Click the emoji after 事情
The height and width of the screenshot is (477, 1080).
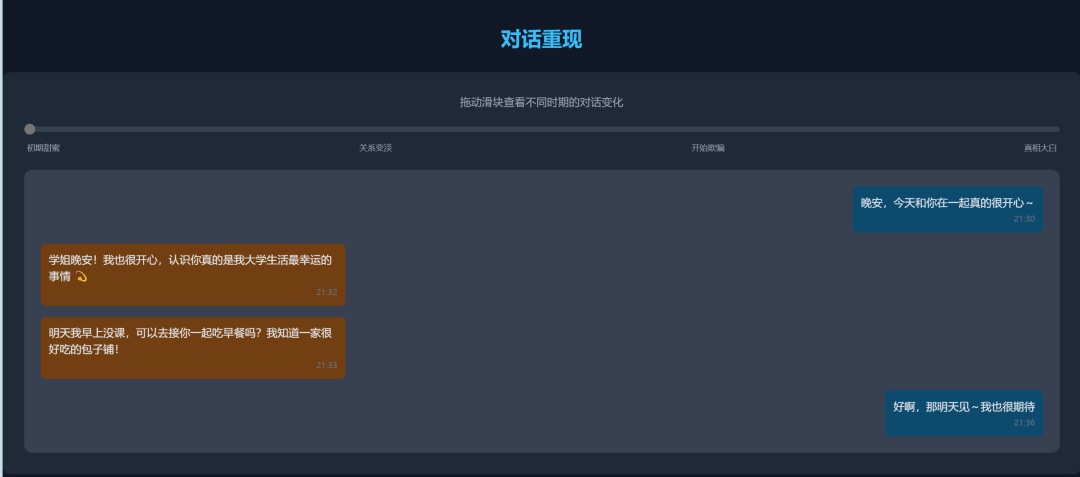pyautogui.click(x=81, y=277)
